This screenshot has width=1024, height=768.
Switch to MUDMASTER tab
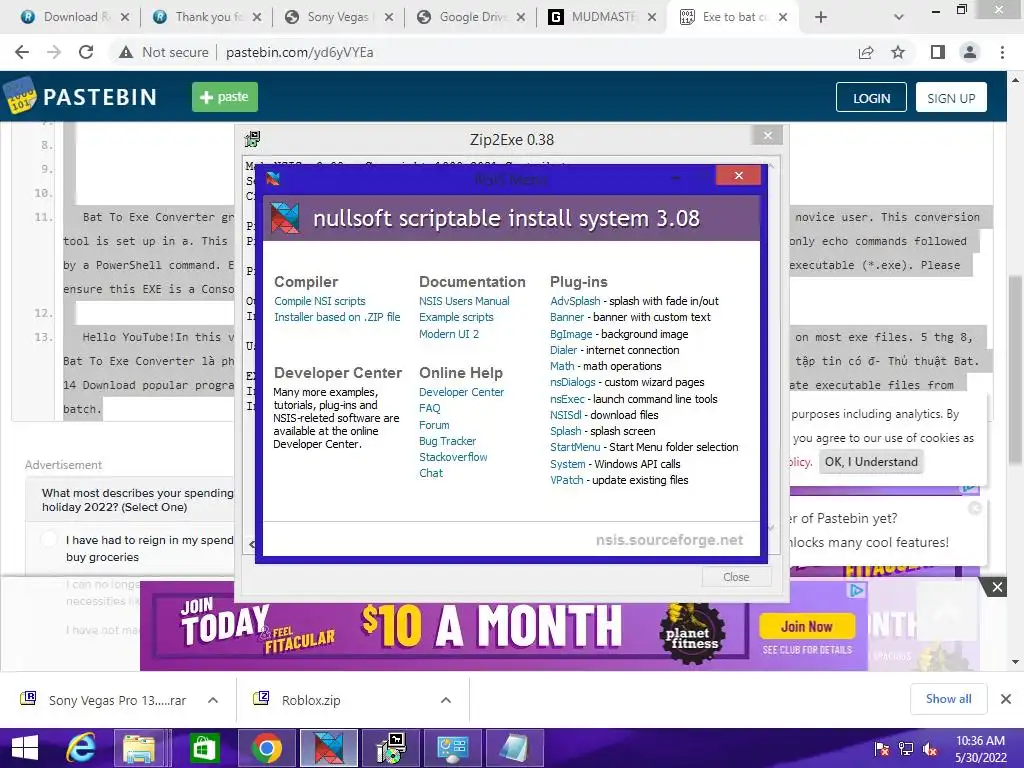tap(601, 17)
